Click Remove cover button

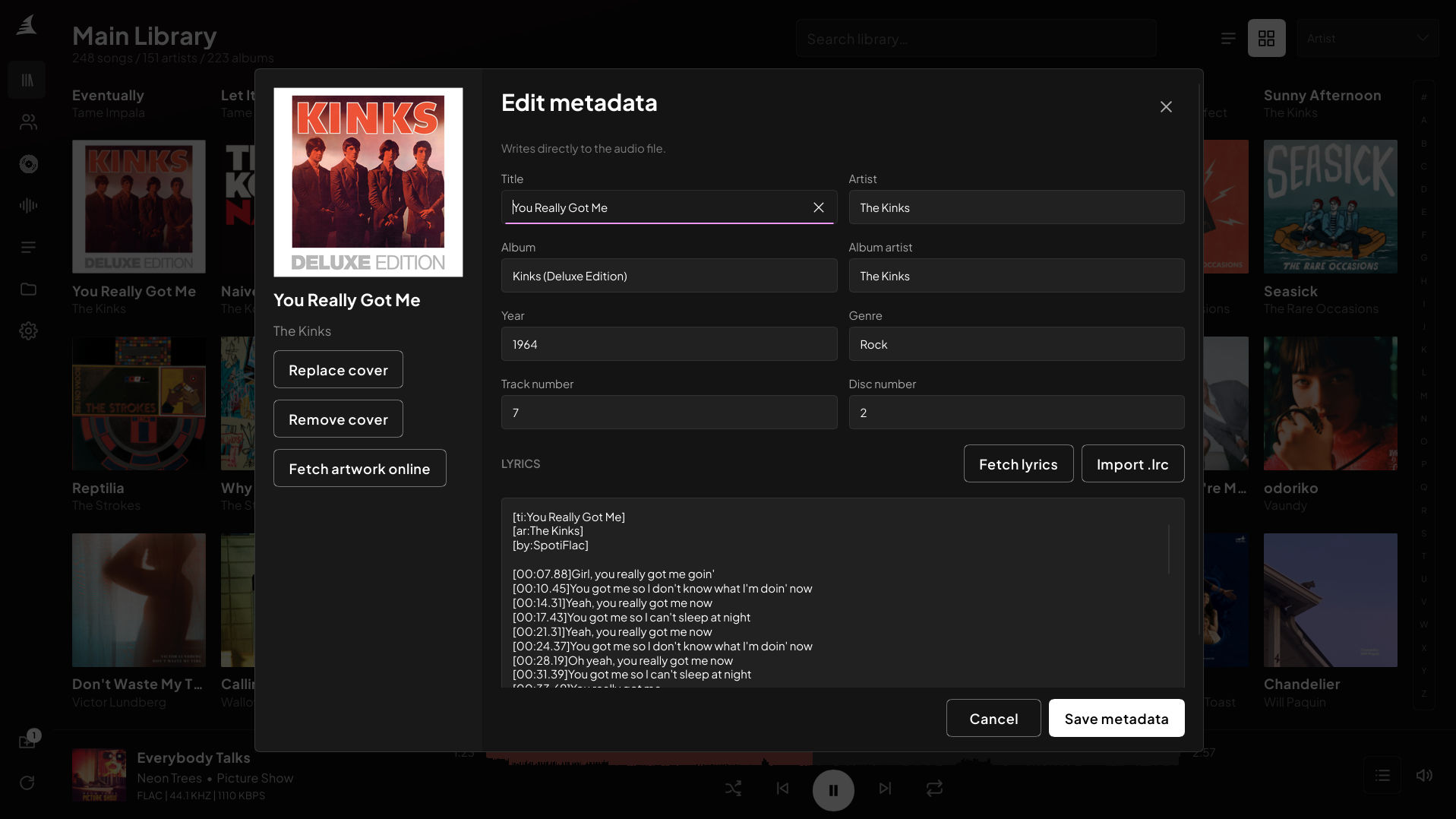[338, 419]
